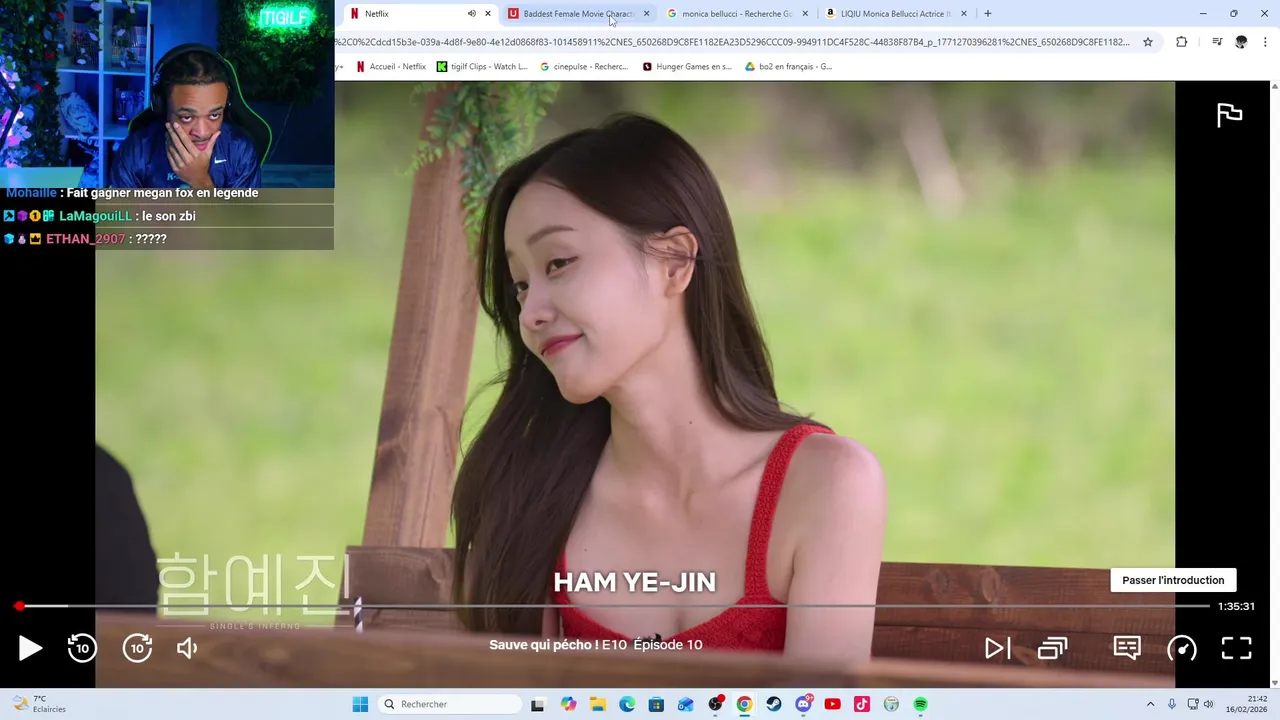Open Windows Start menu

[360, 704]
